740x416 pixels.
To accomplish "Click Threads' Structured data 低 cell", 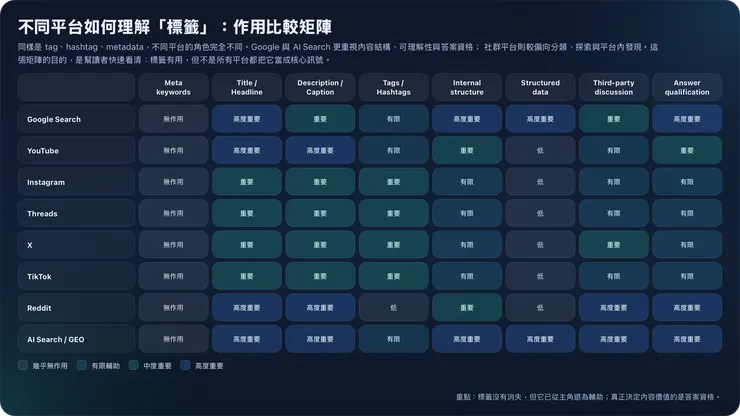I will (540, 213).
